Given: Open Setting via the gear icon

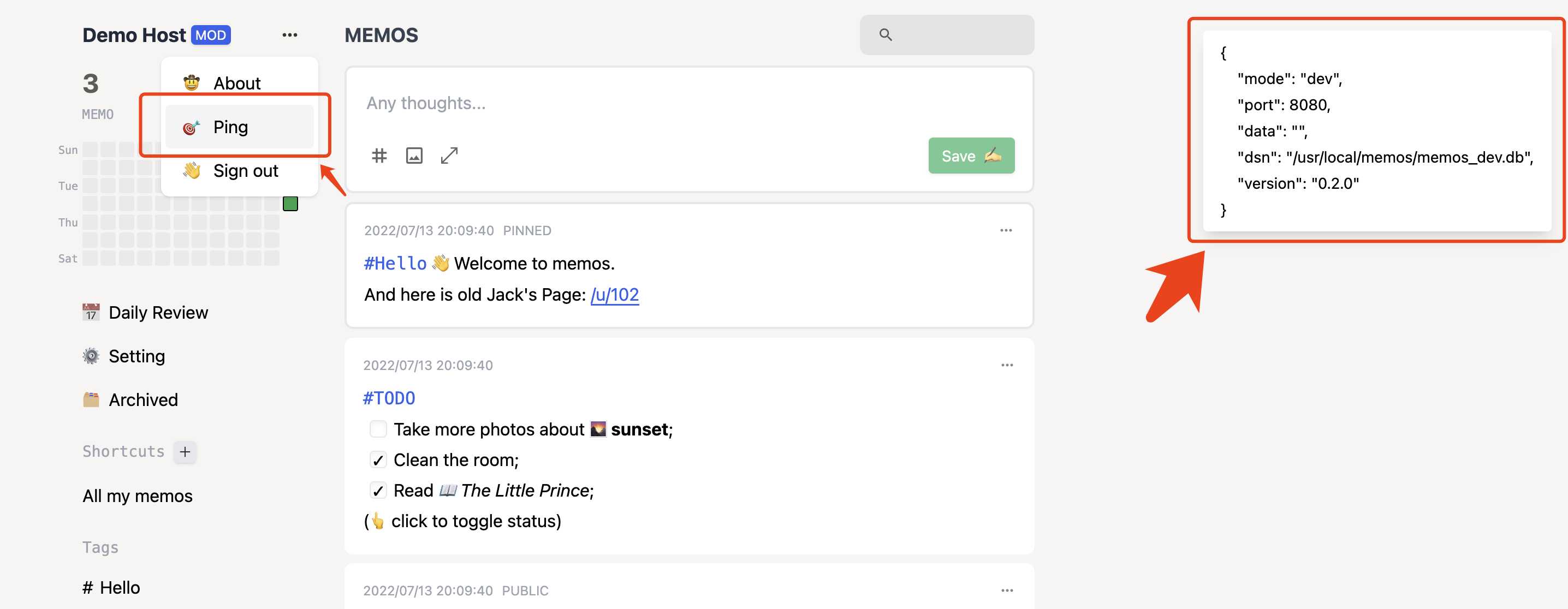Looking at the screenshot, I should pyautogui.click(x=136, y=356).
